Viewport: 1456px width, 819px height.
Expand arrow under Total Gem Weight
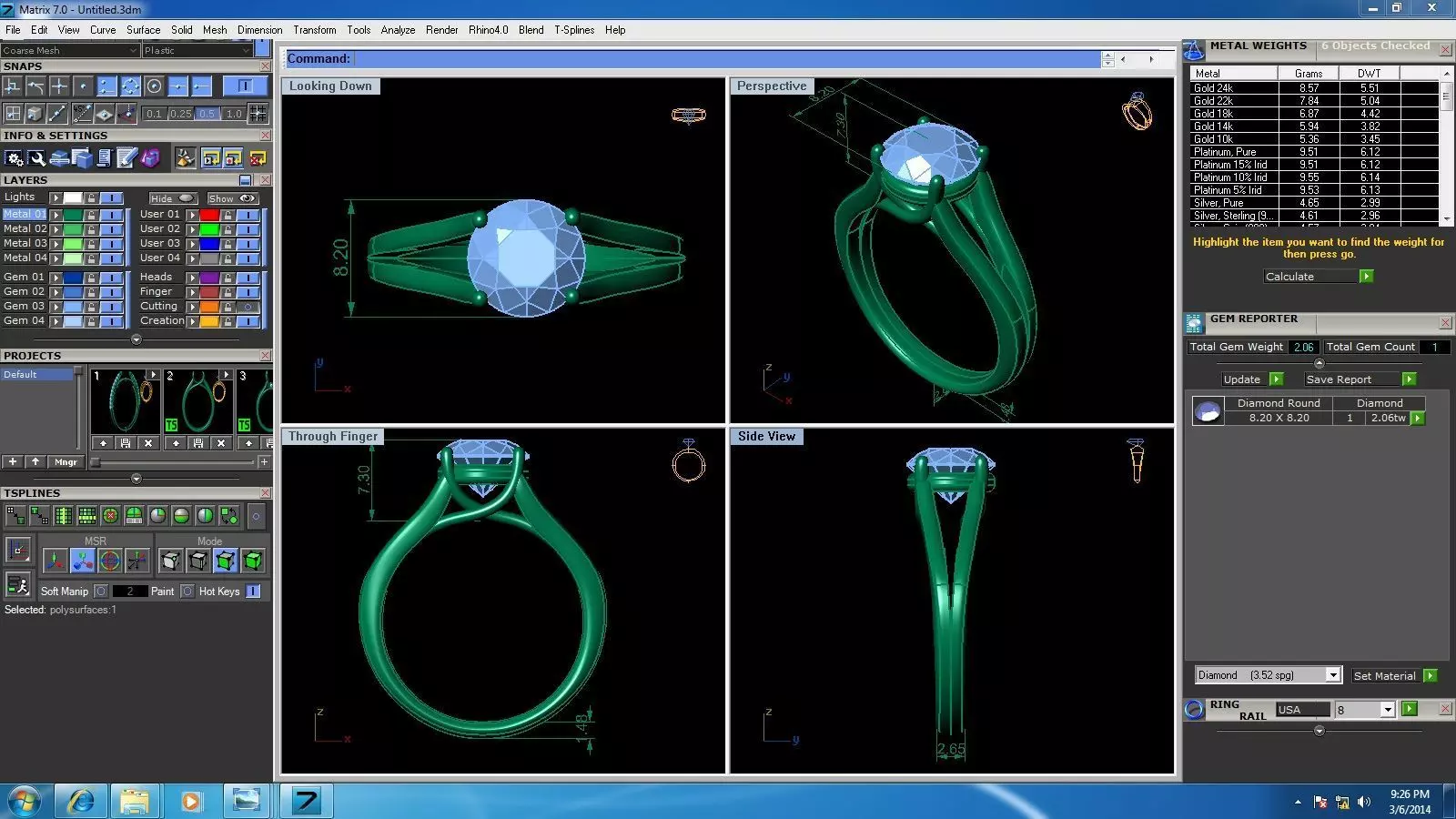coord(1319,363)
